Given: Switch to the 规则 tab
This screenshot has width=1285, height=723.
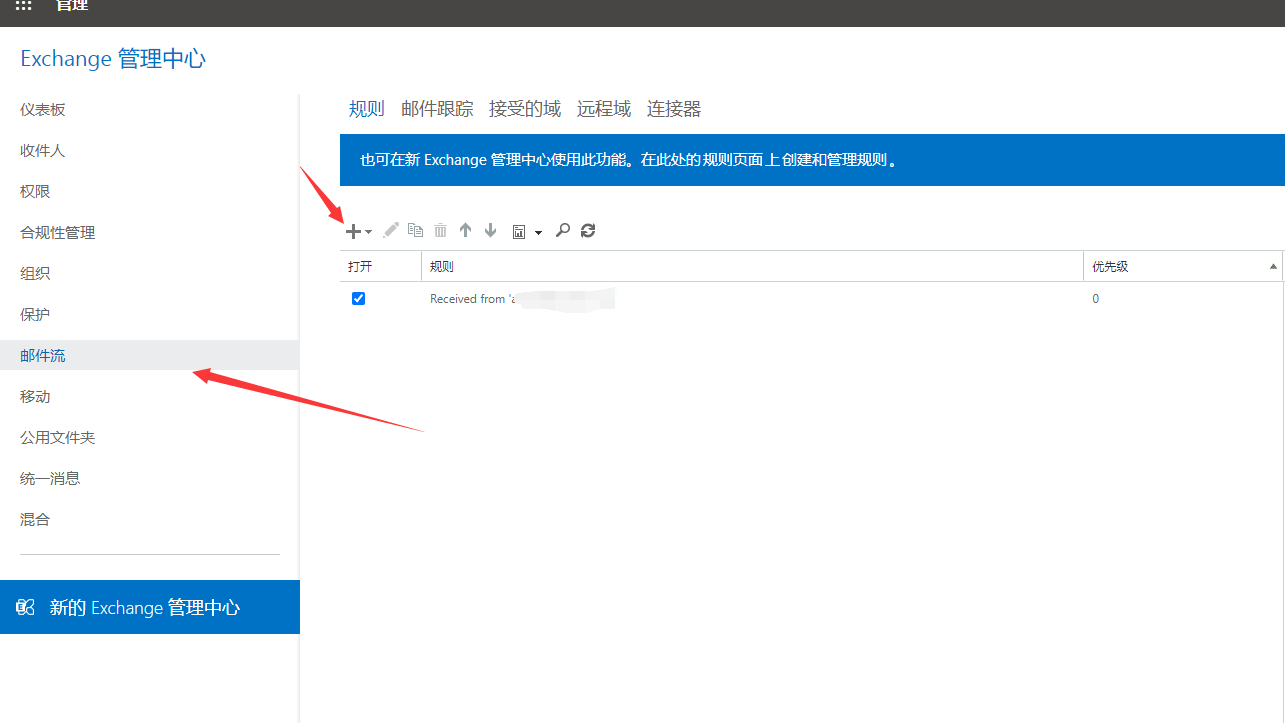Looking at the screenshot, I should 367,109.
